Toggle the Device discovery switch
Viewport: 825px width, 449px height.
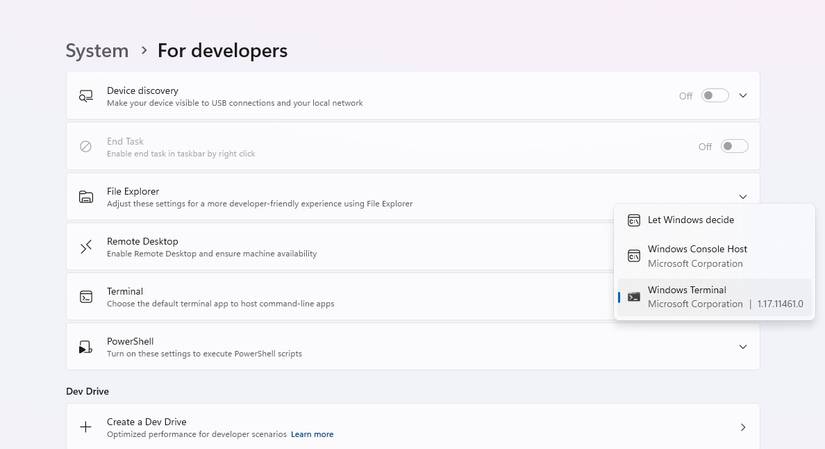(x=714, y=96)
